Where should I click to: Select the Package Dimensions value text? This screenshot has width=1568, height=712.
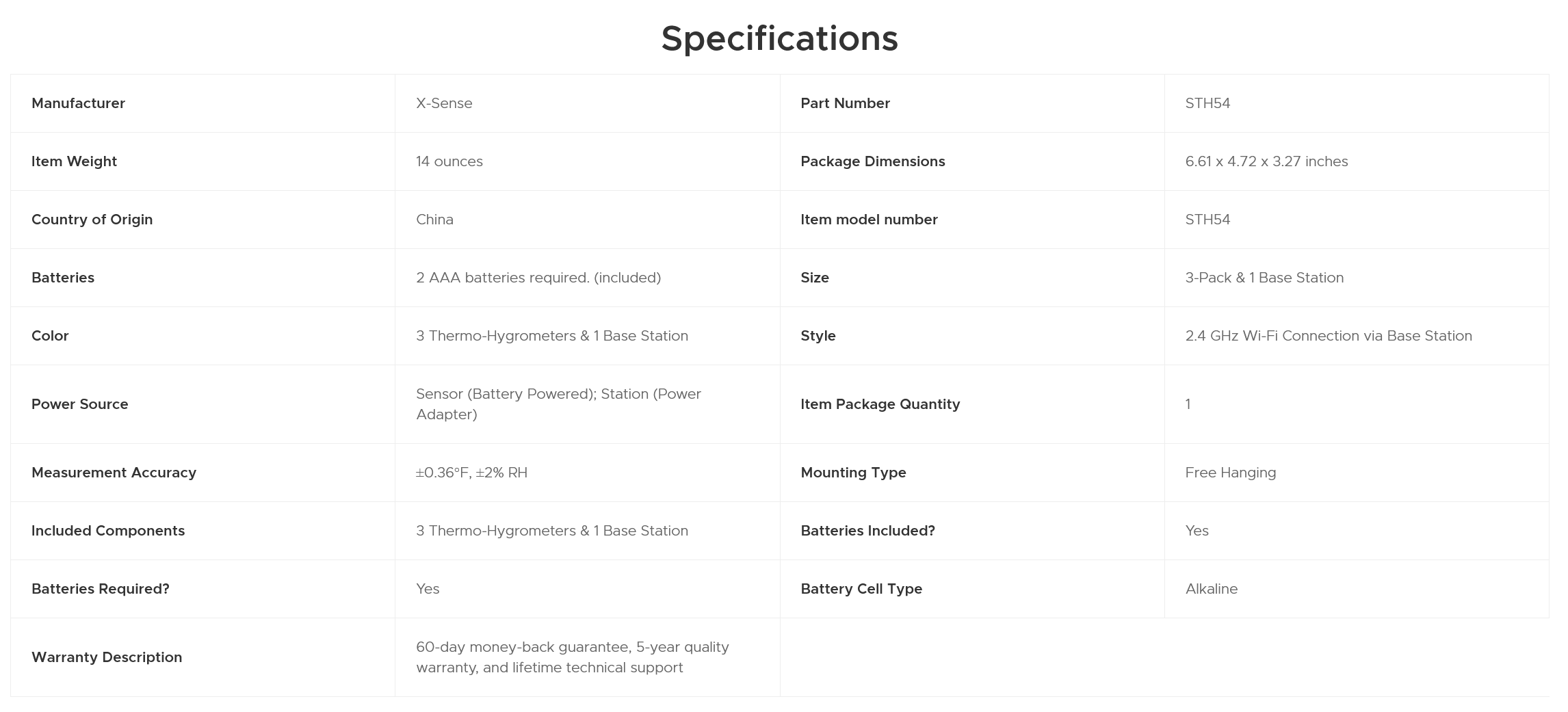point(1266,161)
